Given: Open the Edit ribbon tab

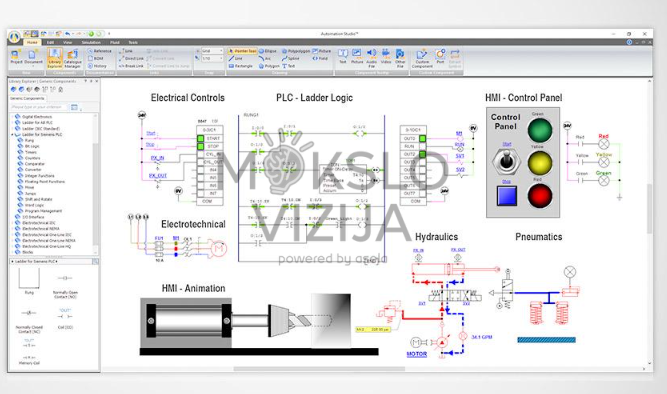Looking at the screenshot, I should 50,43.
